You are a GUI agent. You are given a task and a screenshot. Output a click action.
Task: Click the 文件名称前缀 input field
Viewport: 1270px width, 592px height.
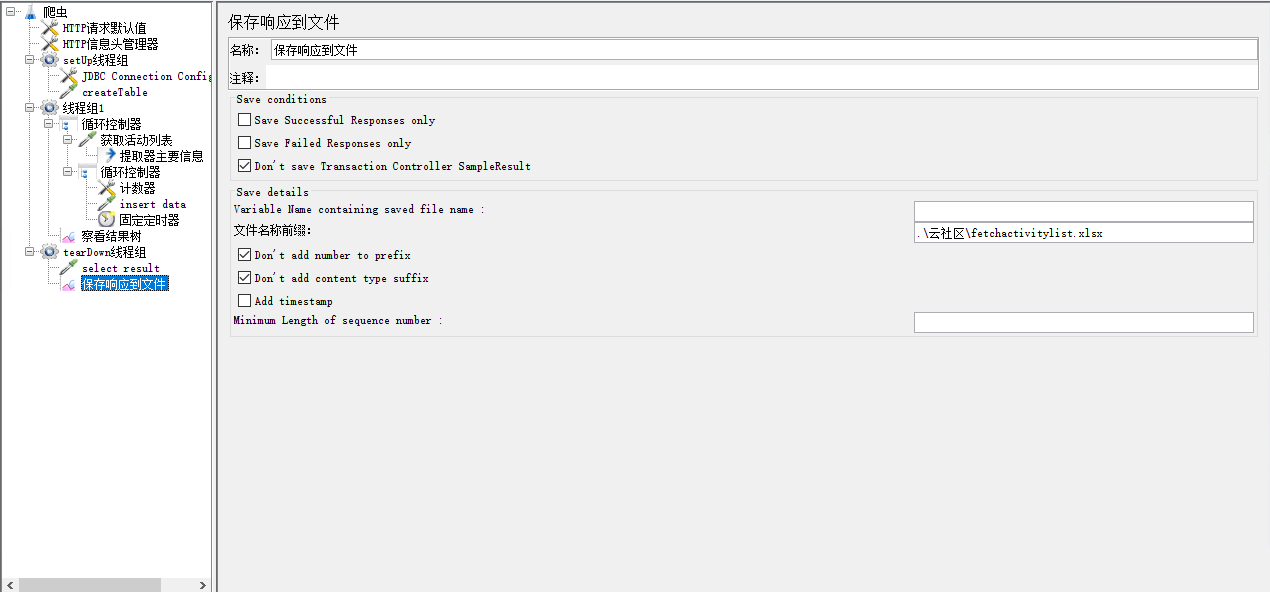(1083, 233)
